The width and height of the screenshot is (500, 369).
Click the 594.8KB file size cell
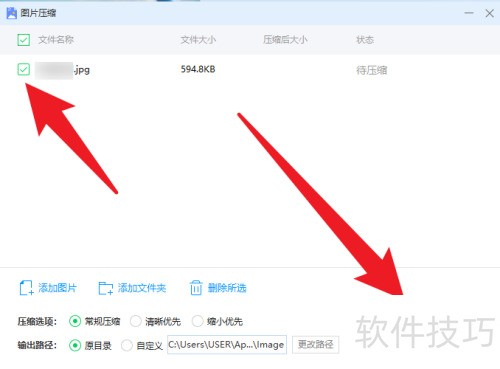point(198,69)
